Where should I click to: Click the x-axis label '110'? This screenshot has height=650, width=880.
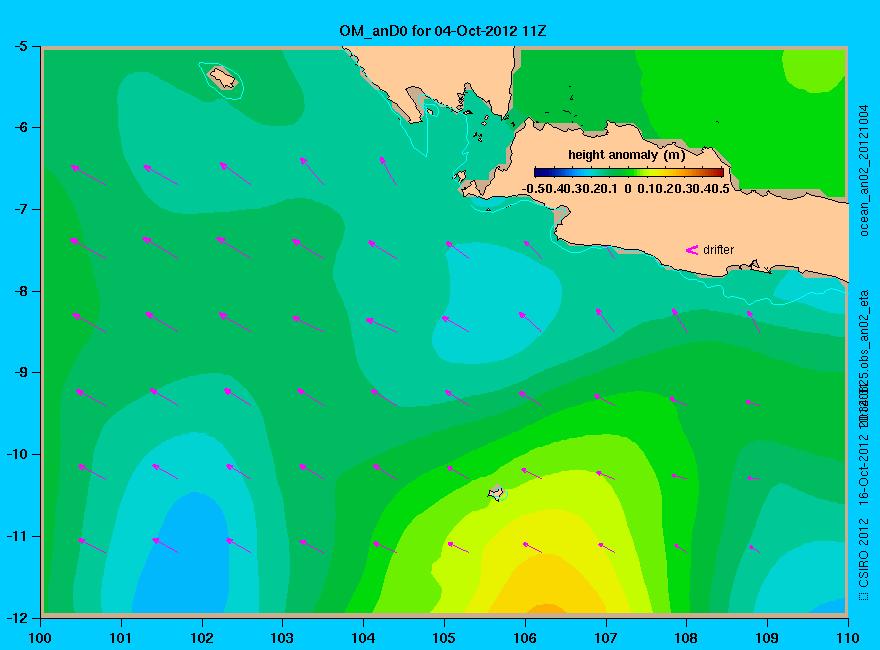[848, 638]
